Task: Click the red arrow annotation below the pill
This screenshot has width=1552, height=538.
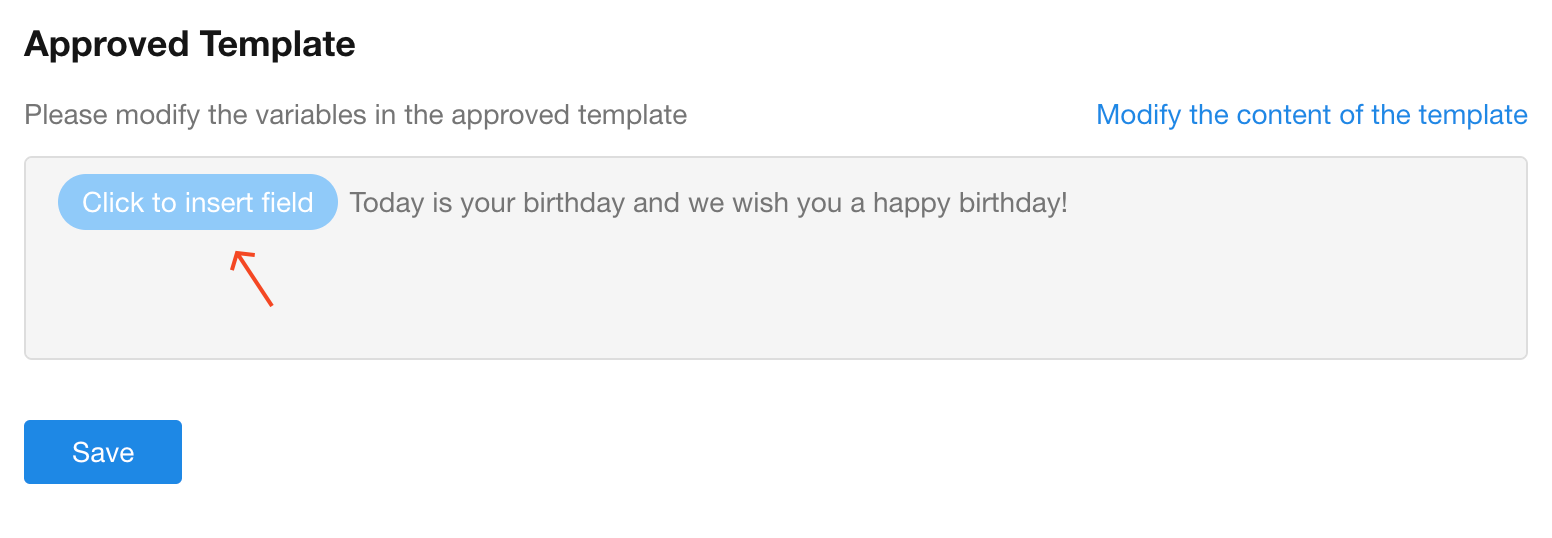Action: [252, 279]
